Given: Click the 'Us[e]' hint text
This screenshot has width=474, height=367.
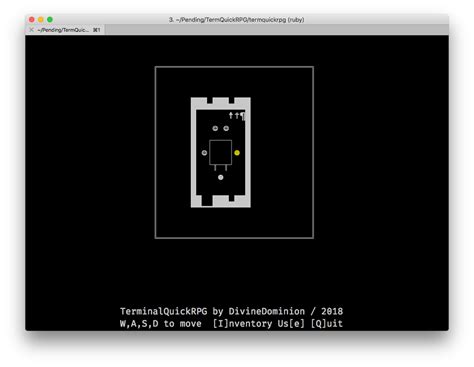Looking at the screenshot, I should click(291, 324).
